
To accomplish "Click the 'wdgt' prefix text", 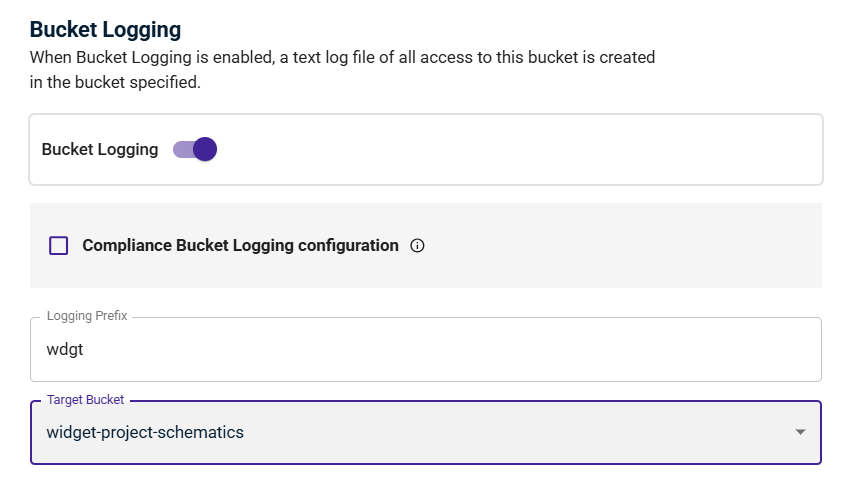I will pos(65,349).
